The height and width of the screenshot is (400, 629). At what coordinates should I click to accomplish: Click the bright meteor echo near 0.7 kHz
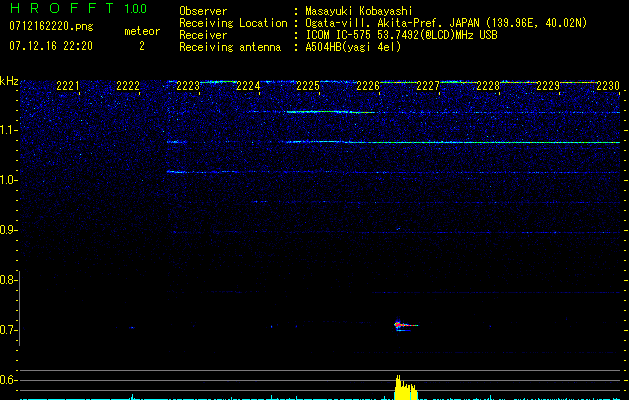pos(406,325)
